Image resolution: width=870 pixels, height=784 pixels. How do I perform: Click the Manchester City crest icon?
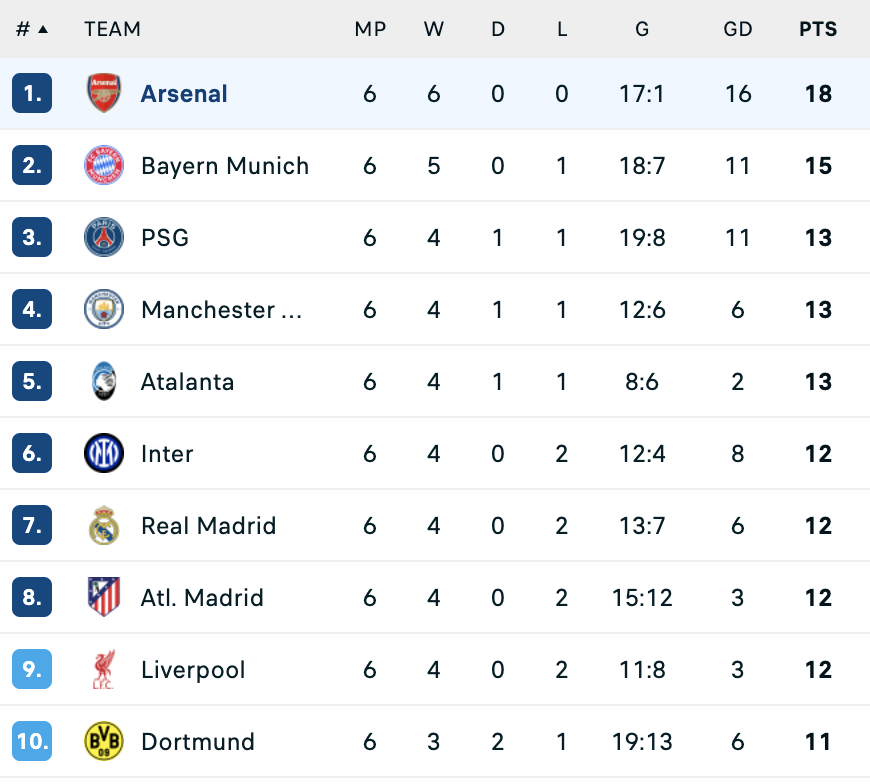[x=104, y=309]
